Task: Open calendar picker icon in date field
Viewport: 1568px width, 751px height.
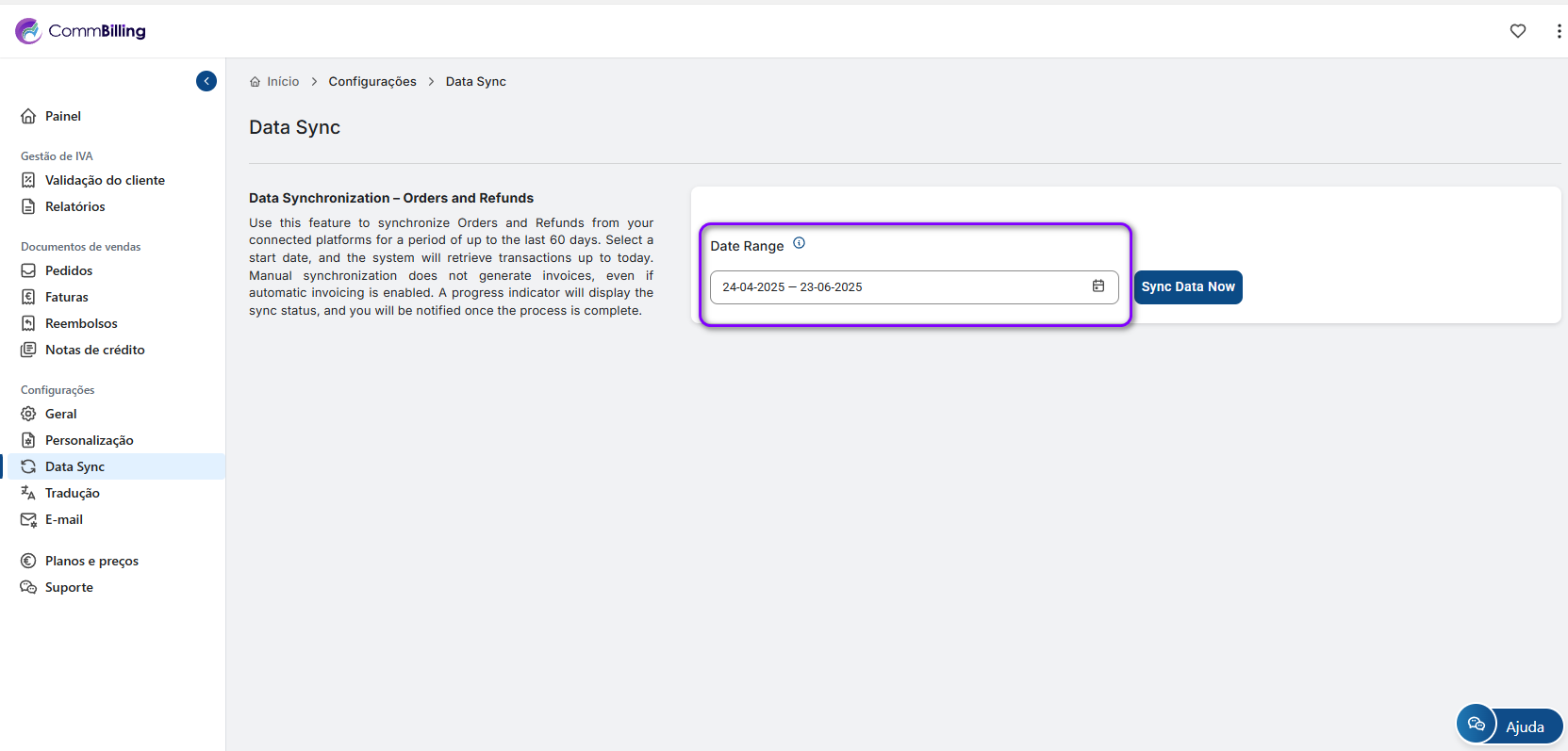Action: pyautogui.click(x=1098, y=286)
